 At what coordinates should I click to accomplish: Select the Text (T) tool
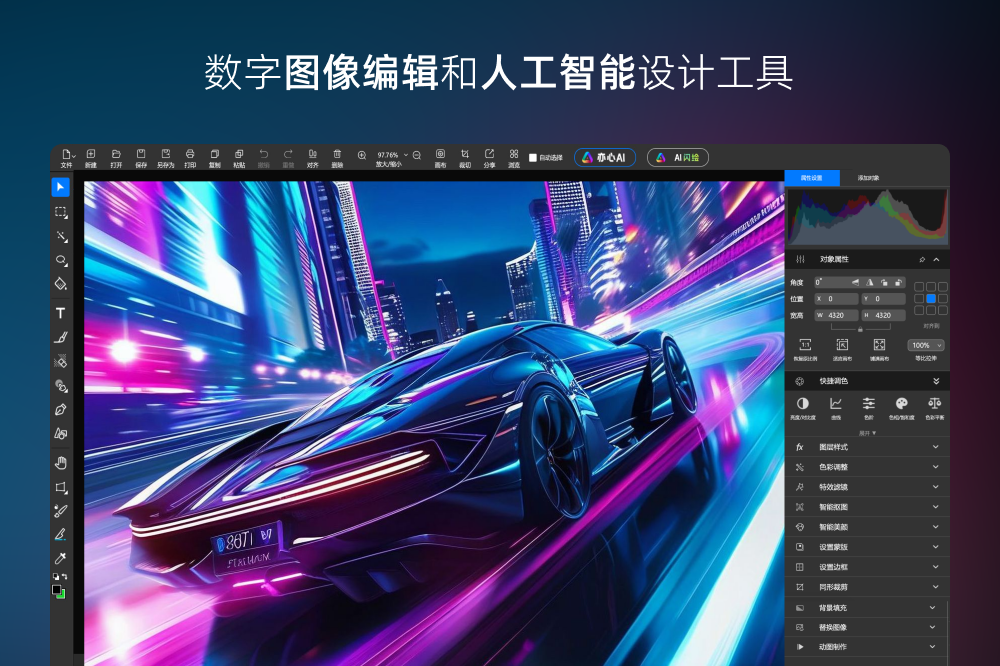click(60, 313)
